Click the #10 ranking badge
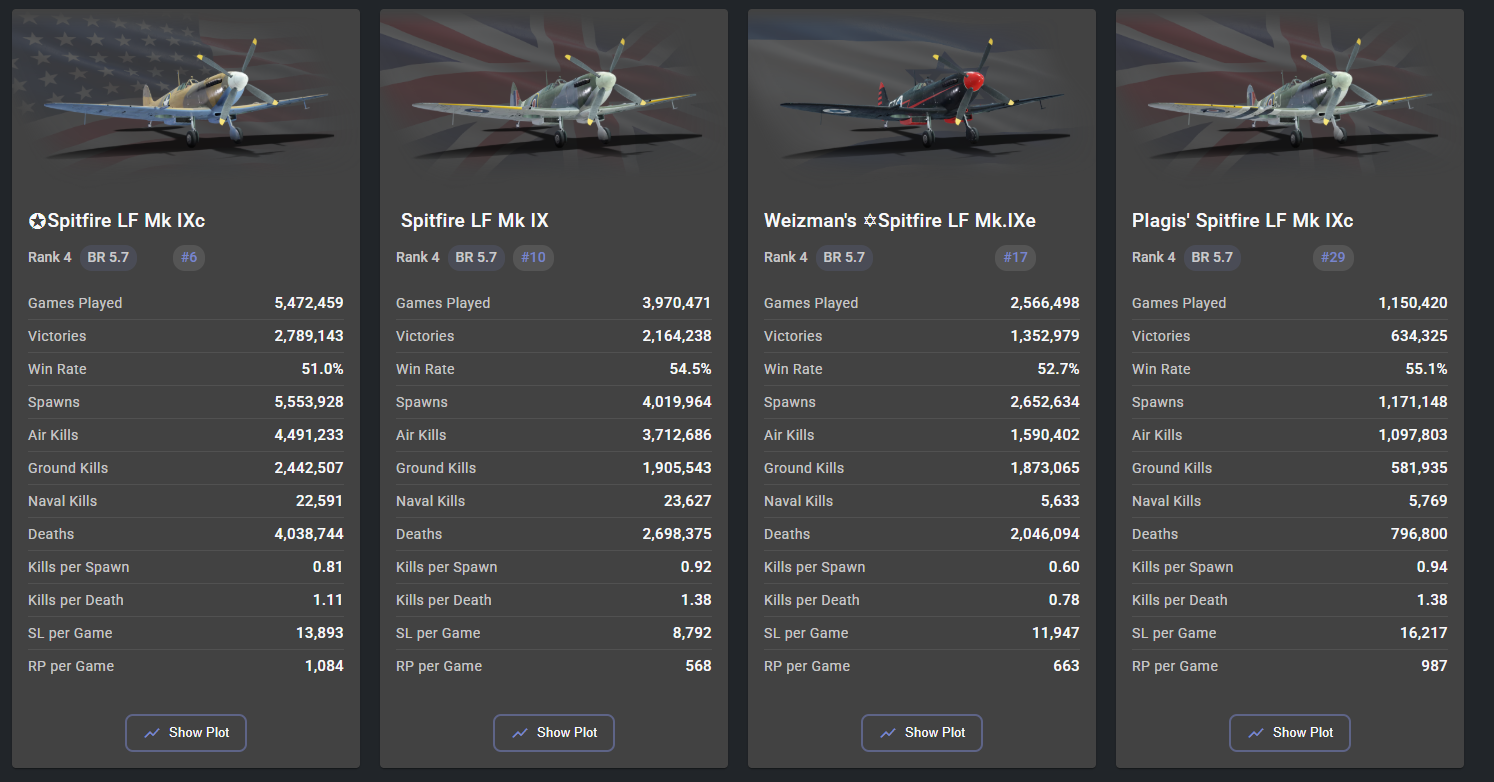 point(533,257)
